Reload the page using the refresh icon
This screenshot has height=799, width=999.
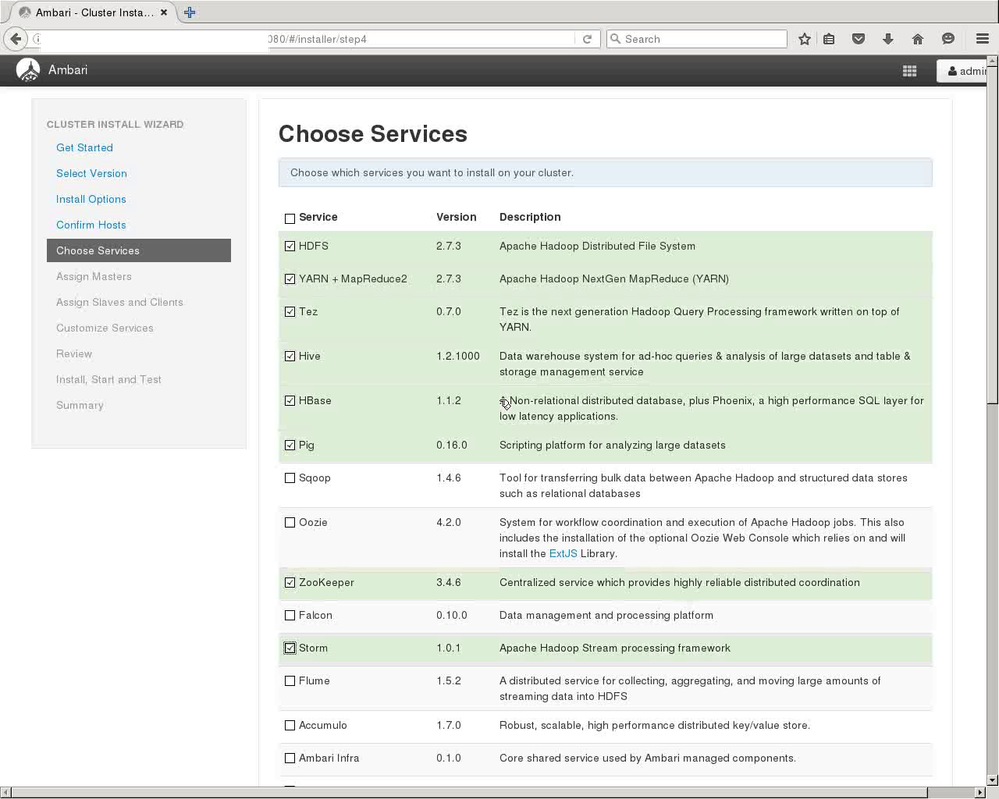click(x=588, y=38)
